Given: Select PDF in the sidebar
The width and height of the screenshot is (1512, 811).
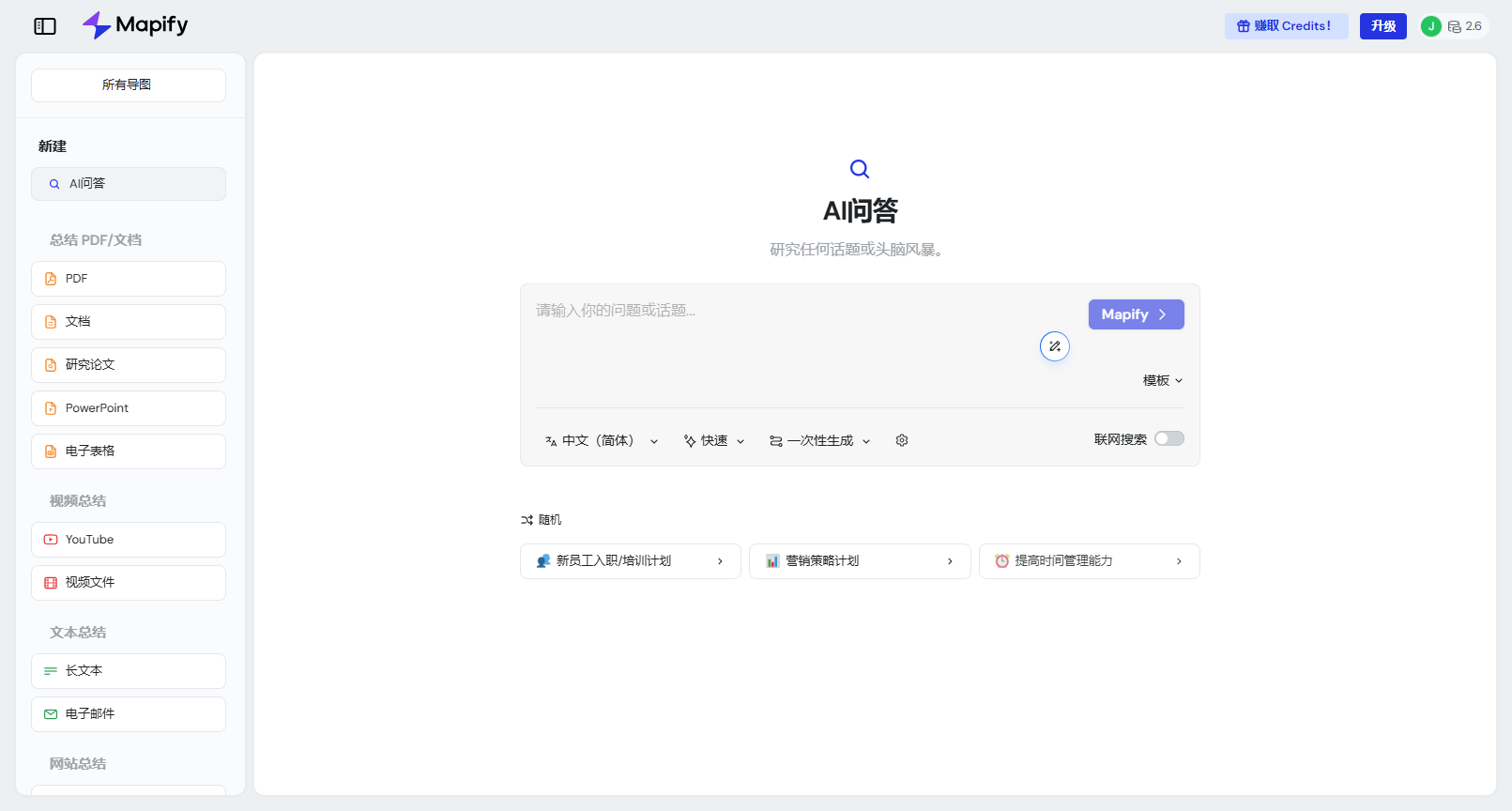Looking at the screenshot, I should coord(129,279).
